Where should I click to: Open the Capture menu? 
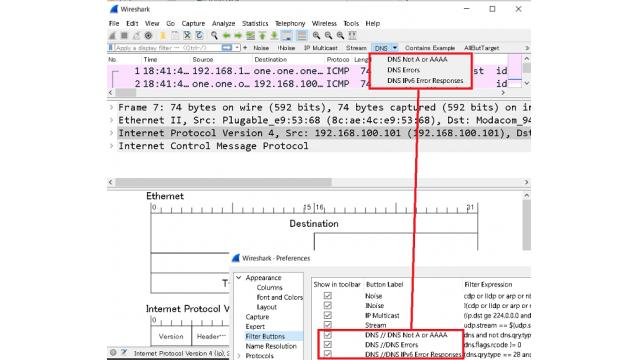[193, 23]
